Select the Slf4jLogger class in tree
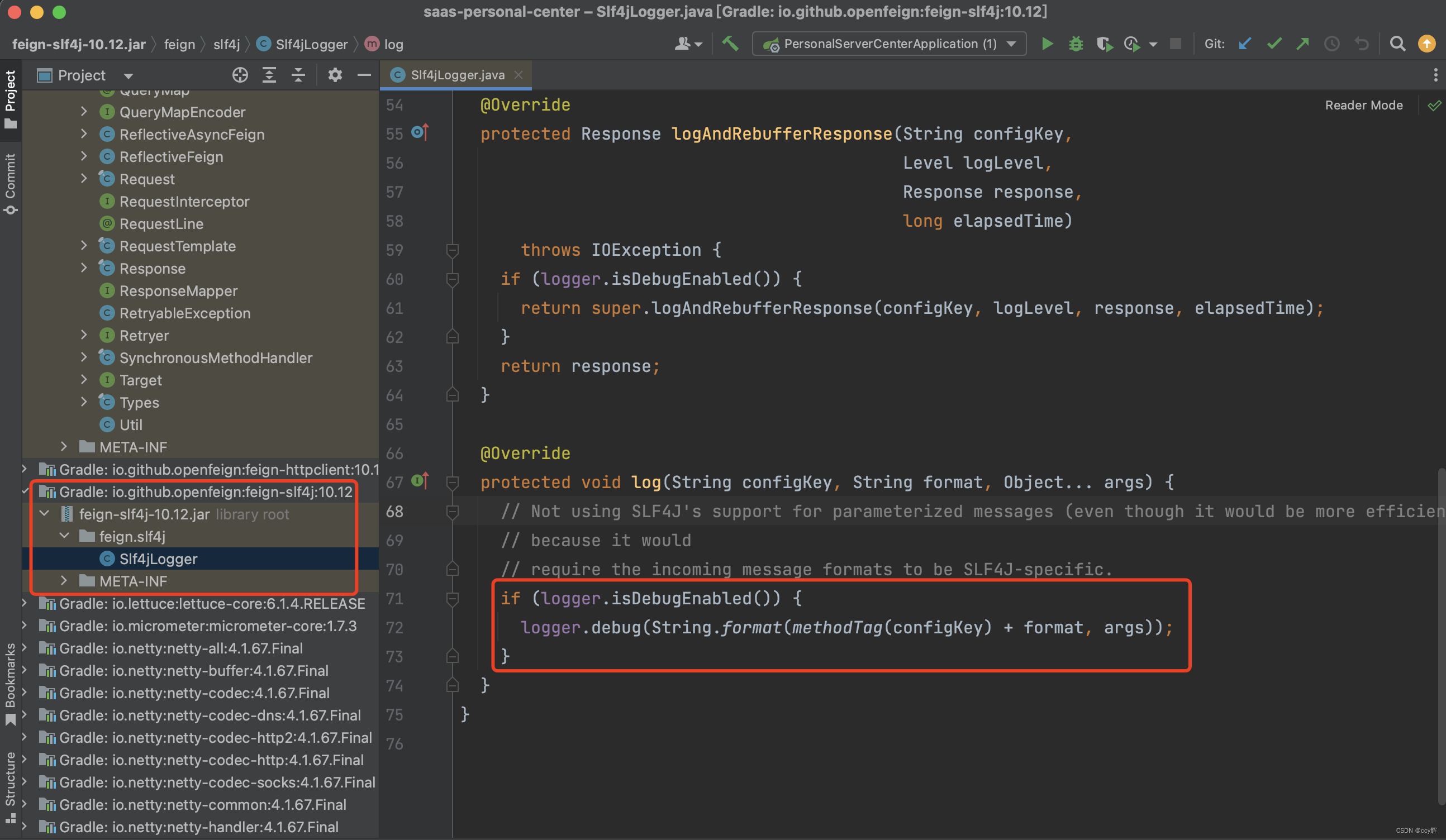 [201, 559]
